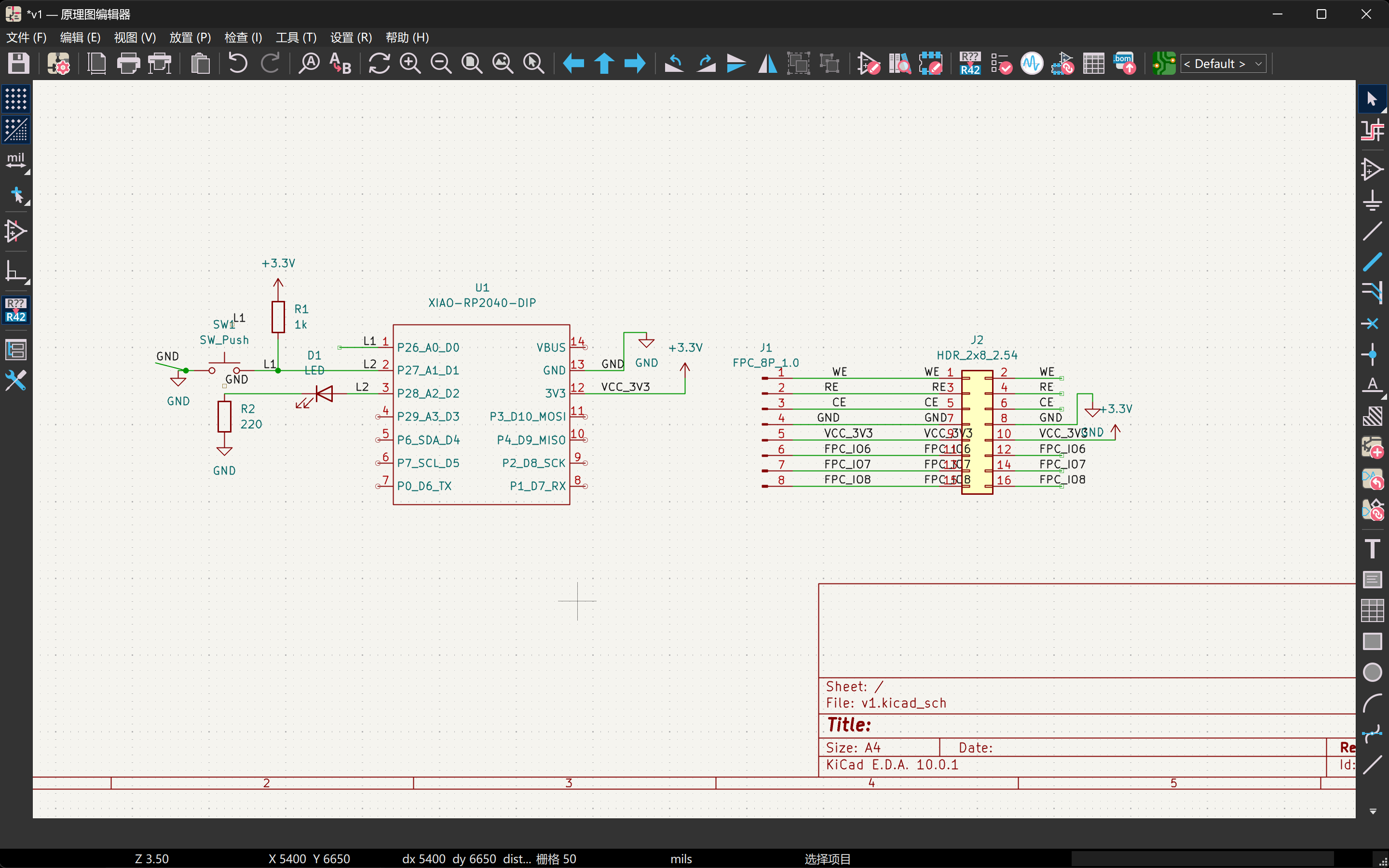This screenshot has height=868, width=1389.
Task: Click the "Z 3.50" zoom status
Action: [151, 859]
